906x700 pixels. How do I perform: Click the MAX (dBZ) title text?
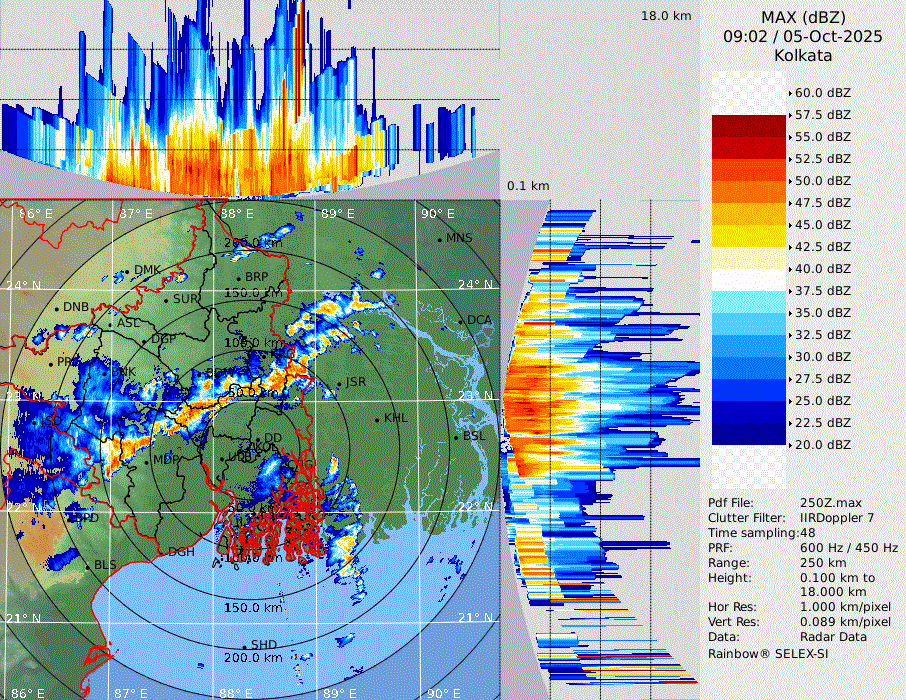pyautogui.click(x=803, y=17)
